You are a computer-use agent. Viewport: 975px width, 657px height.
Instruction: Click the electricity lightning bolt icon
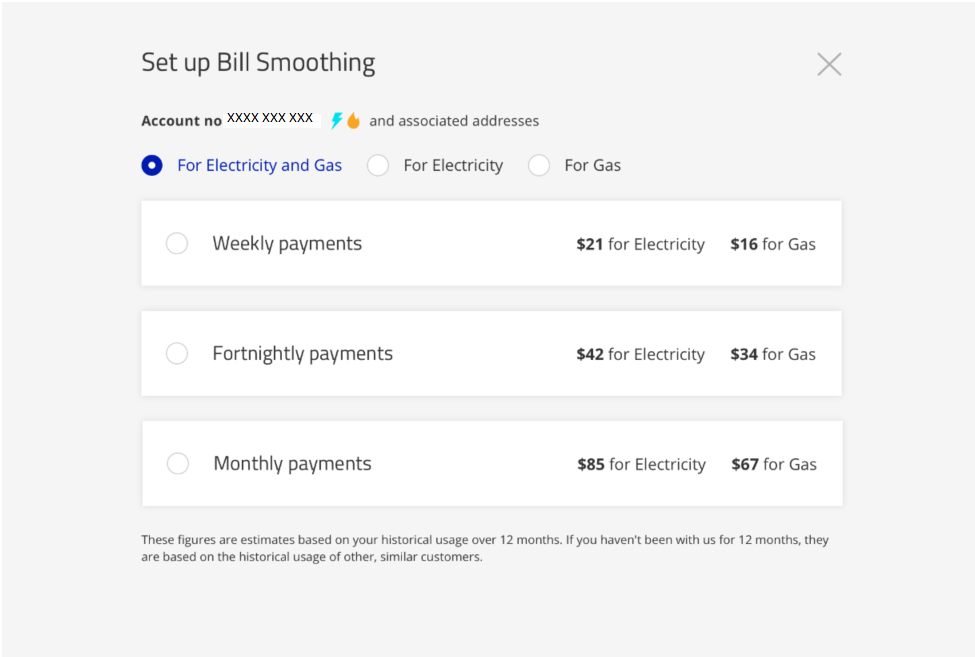tap(337, 121)
